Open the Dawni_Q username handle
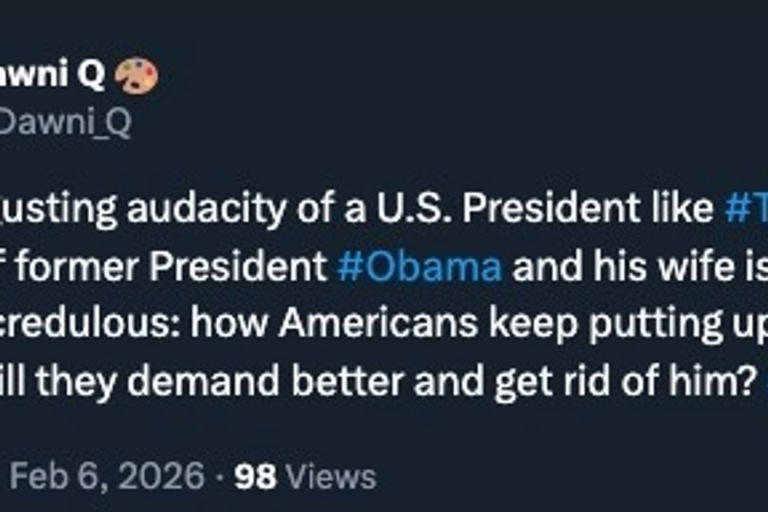 pyautogui.click(x=65, y=122)
